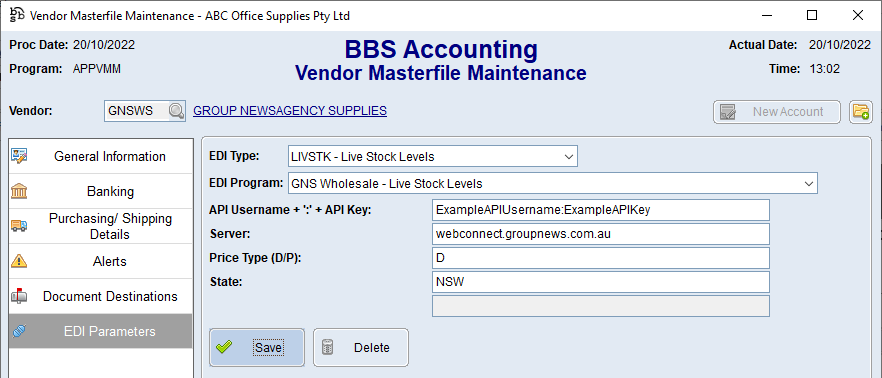Click the Alerts warning triangle icon
This screenshot has width=882, height=378.
point(19,261)
